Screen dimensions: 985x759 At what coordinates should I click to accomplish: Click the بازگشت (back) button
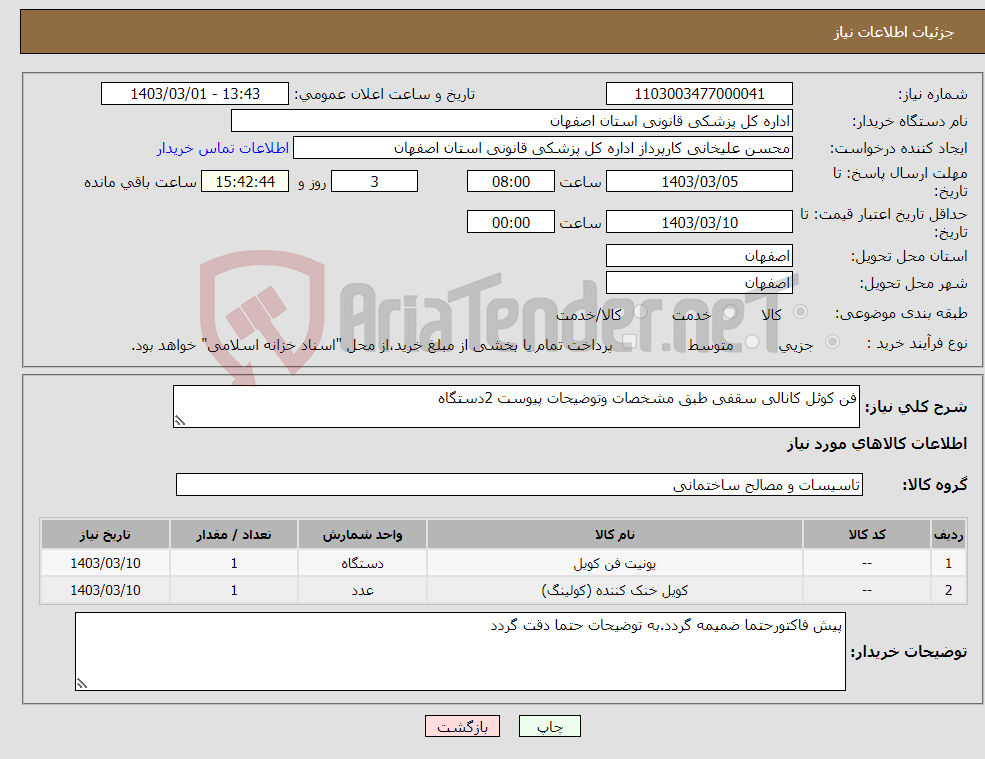coord(462,726)
